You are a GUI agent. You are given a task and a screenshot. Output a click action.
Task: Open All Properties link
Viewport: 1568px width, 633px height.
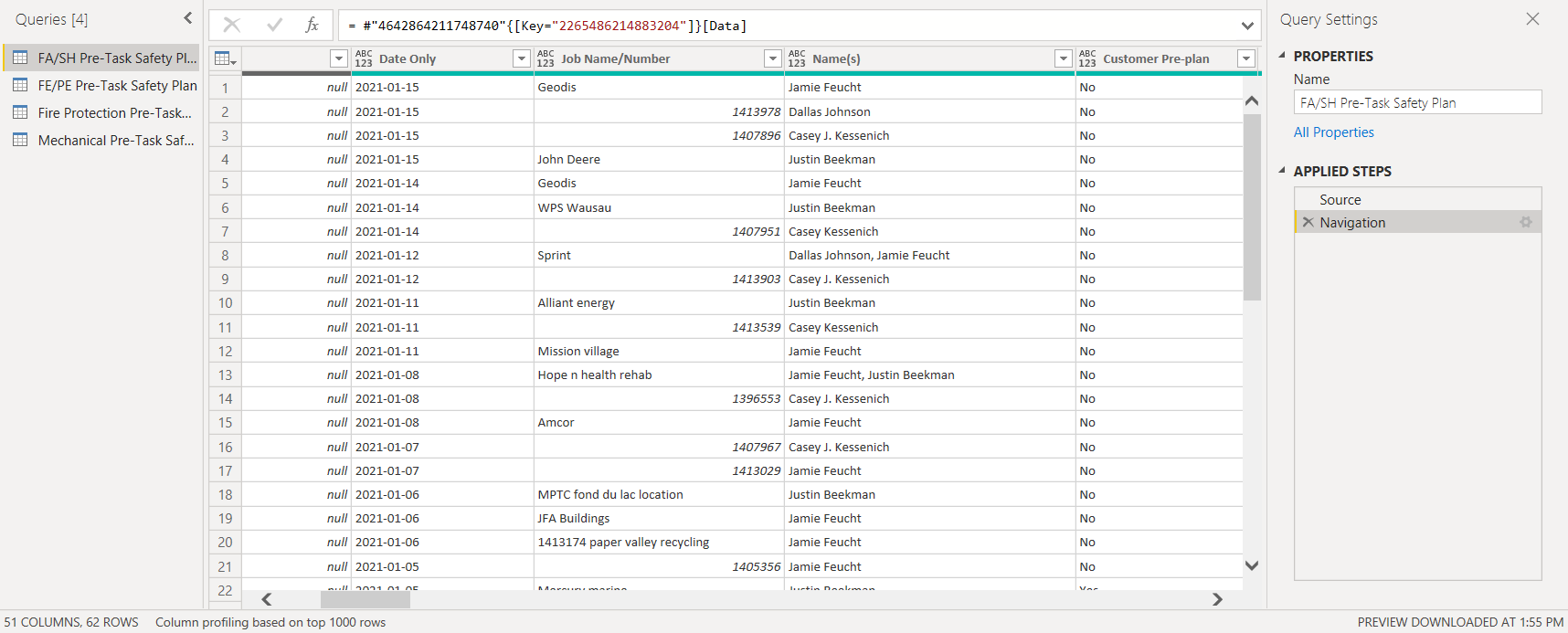1333,132
